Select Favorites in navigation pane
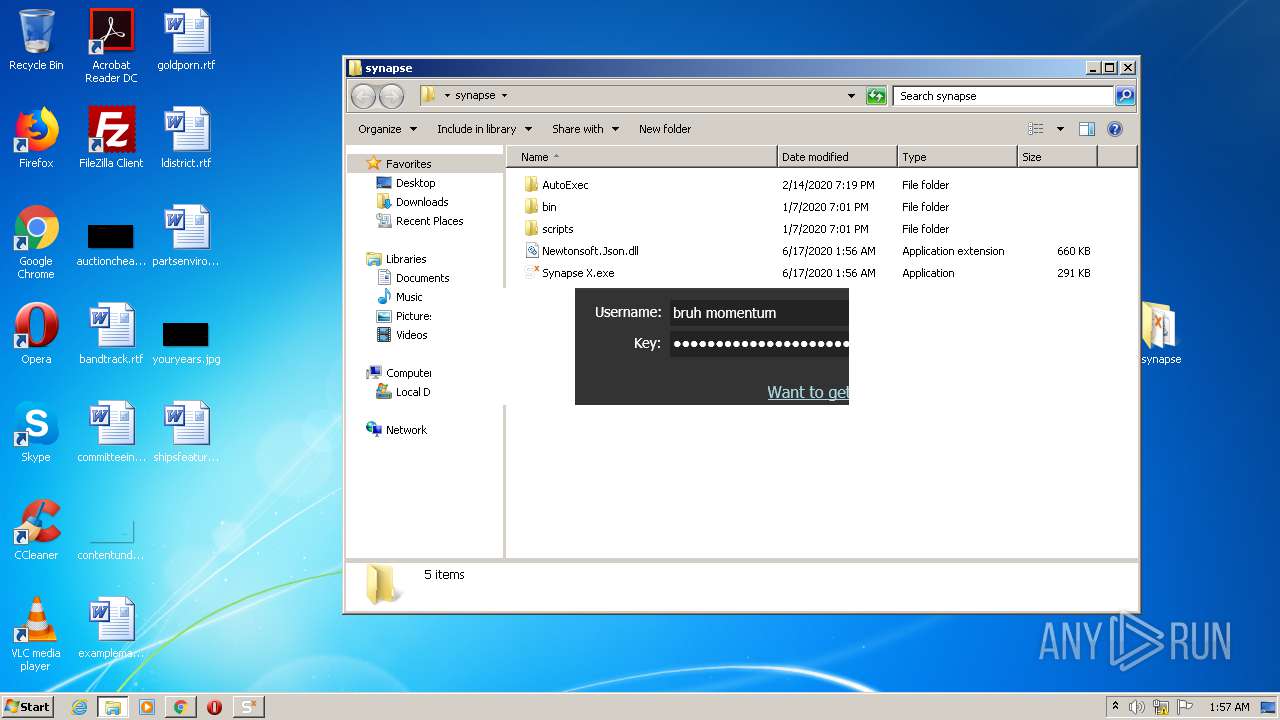 pos(399,164)
